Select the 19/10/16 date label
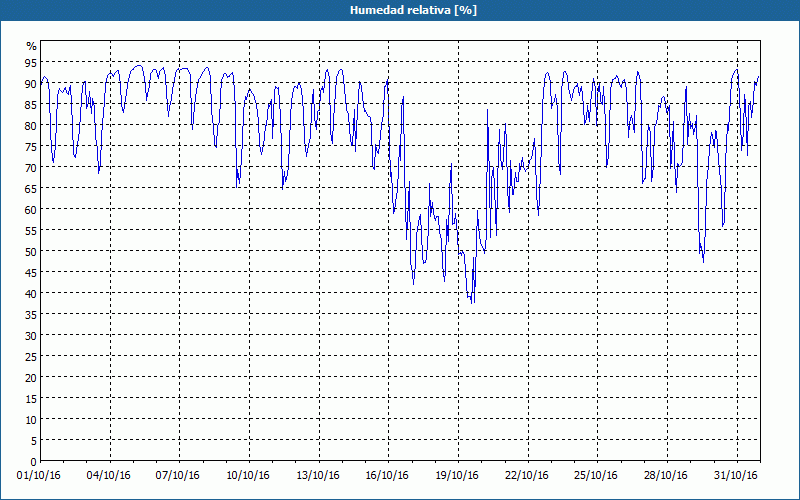 point(457,476)
